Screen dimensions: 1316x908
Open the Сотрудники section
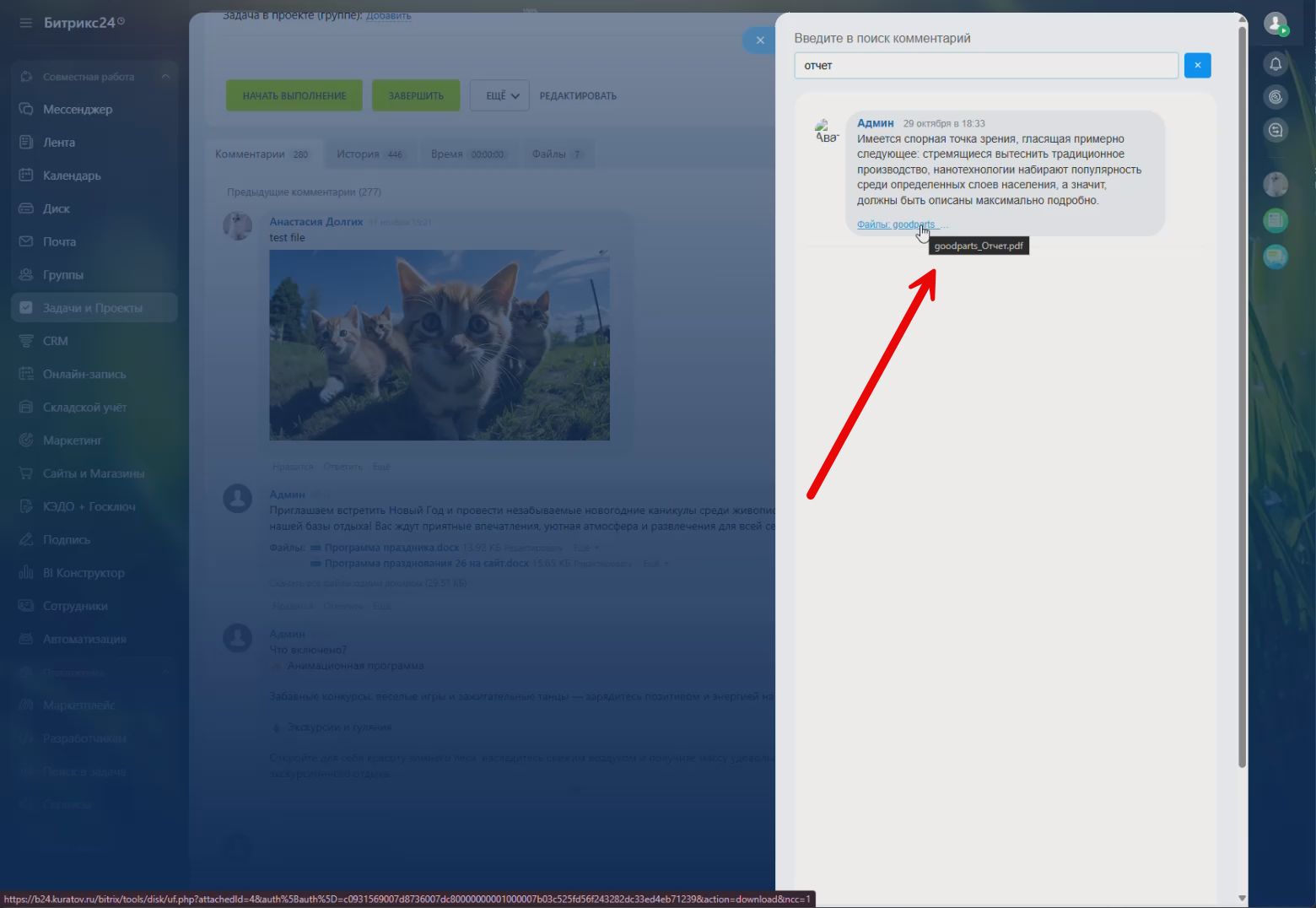pos(75,606)
